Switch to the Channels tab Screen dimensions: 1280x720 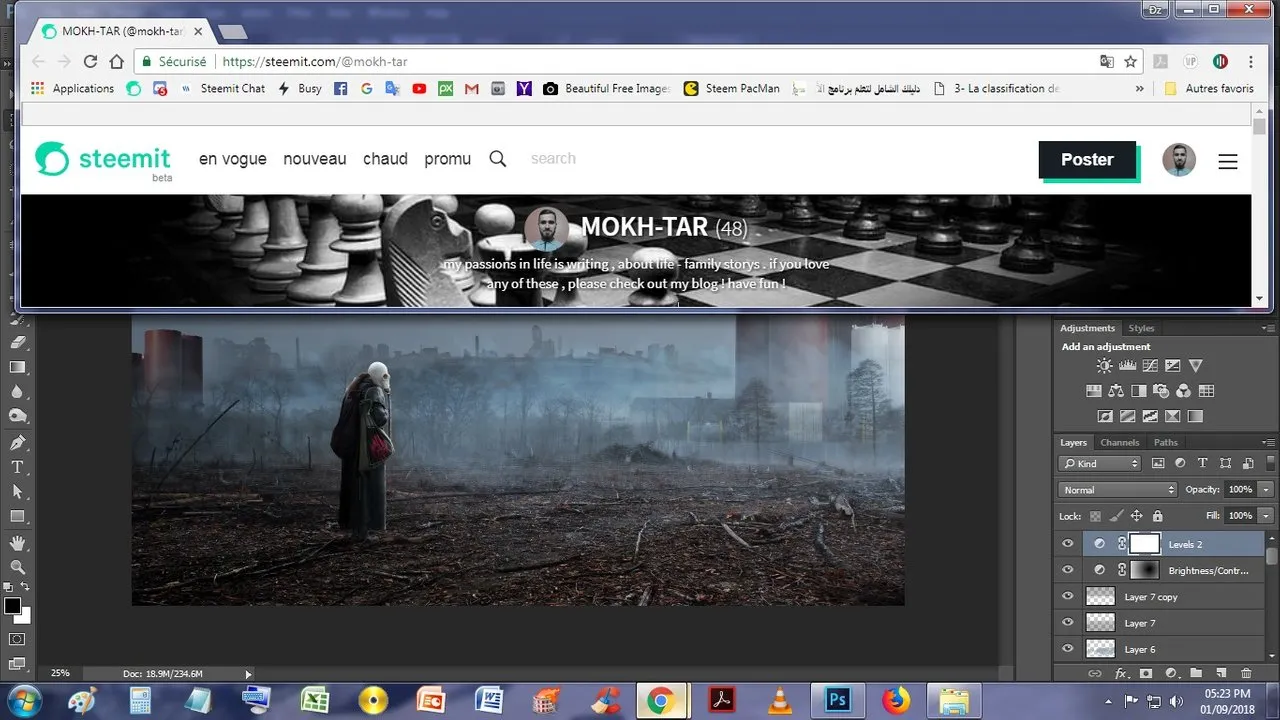1120,442
